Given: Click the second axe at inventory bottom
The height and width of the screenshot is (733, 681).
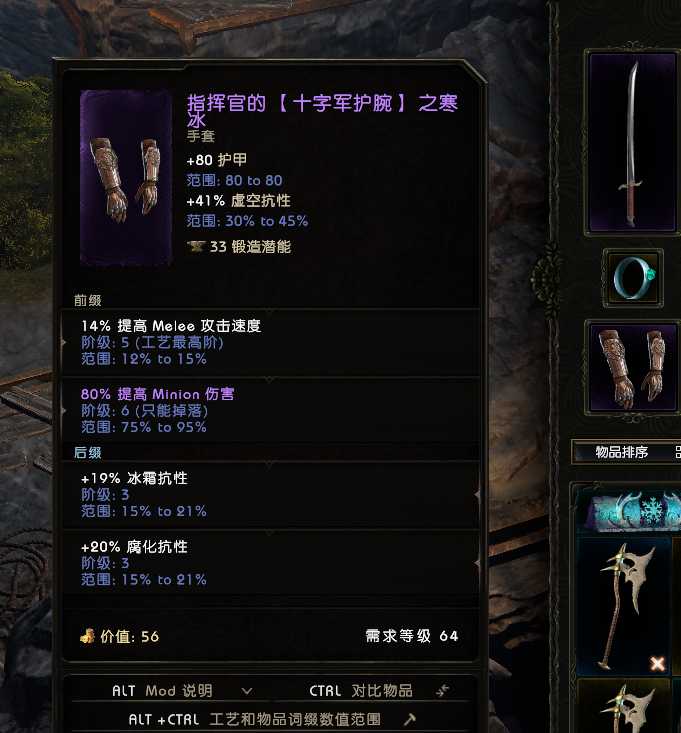Looking at the screenshot, I should tap(624, 706).
